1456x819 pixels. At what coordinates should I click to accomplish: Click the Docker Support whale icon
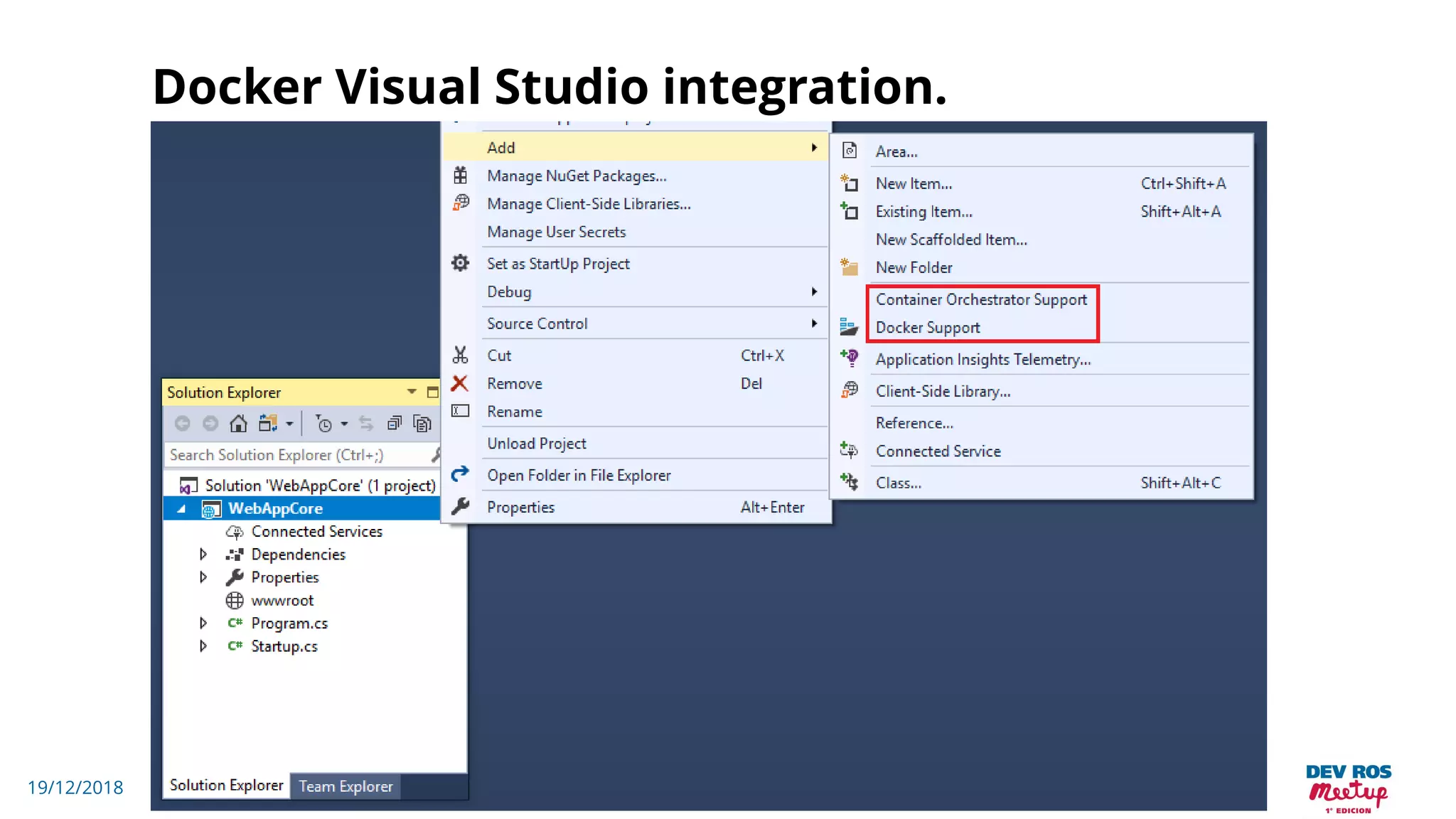coord(849,328)
